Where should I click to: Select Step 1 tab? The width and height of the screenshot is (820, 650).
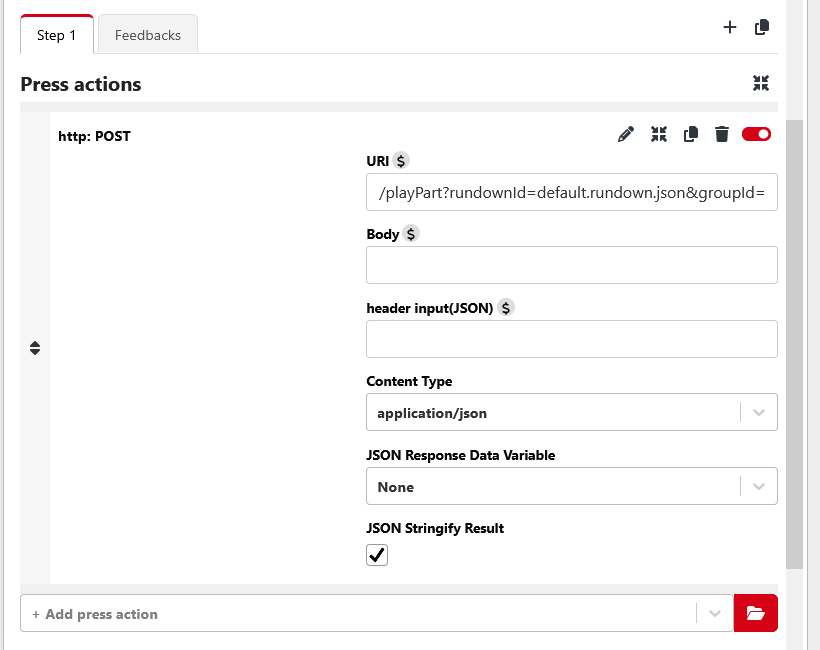coord(56,35)
